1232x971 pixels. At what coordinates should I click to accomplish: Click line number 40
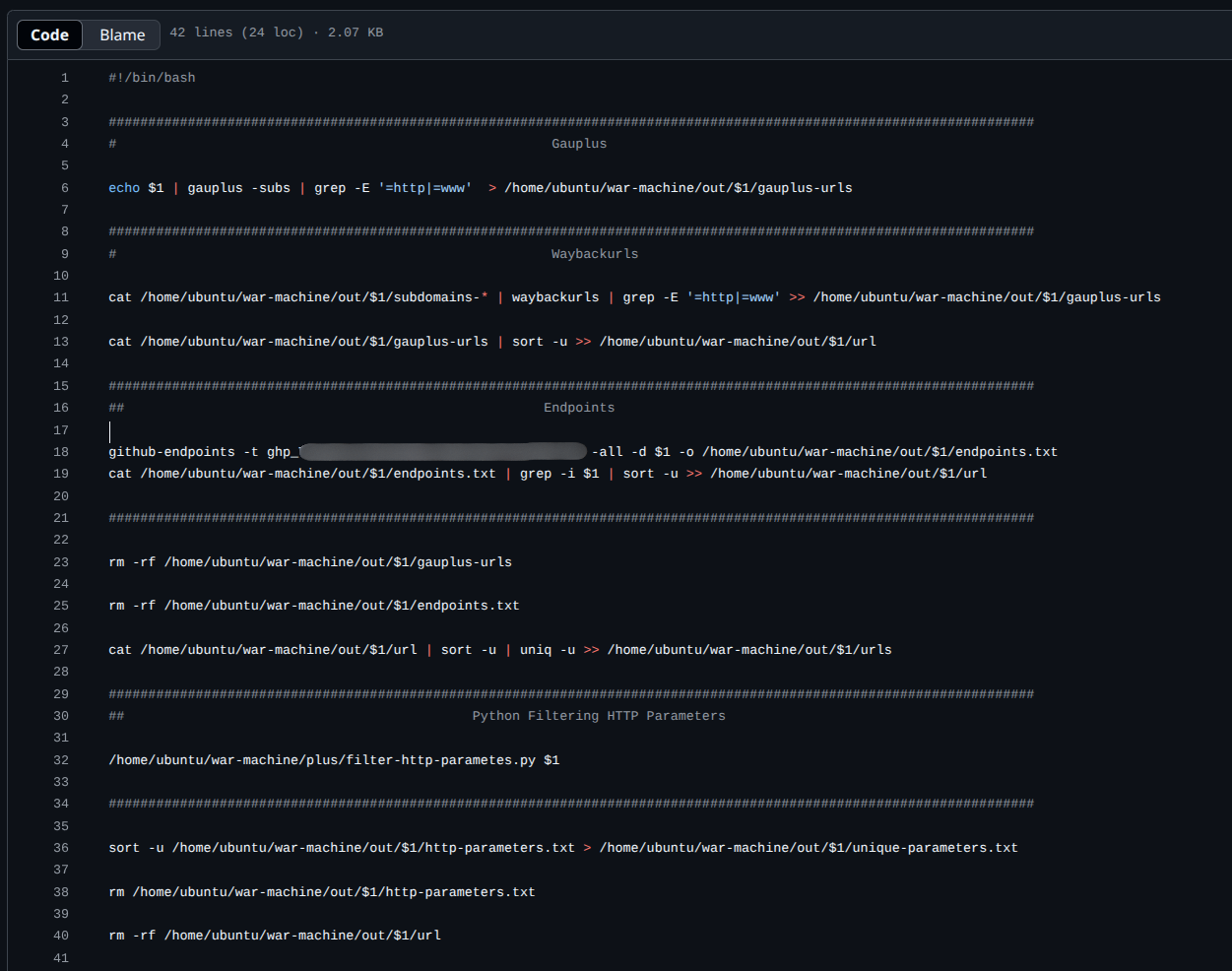click(61, 936)
